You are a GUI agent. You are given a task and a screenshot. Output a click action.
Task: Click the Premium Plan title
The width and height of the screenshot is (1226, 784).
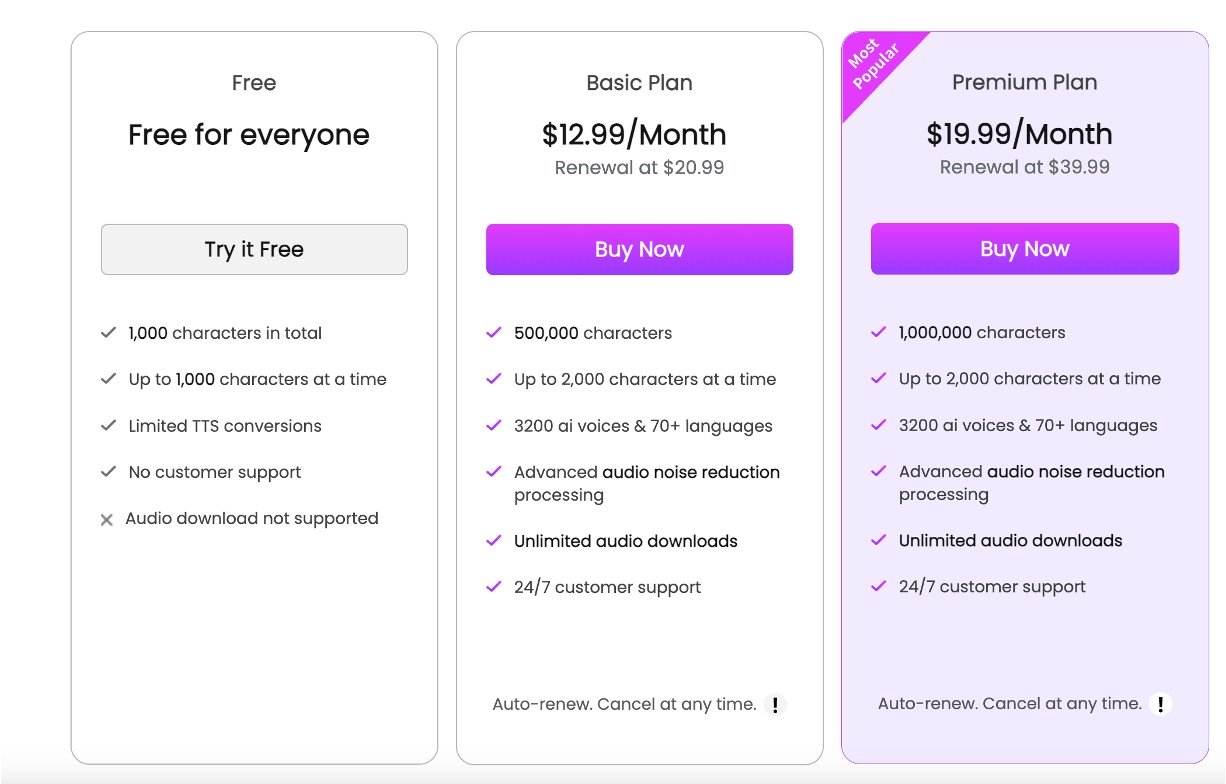pyautogui.click(x=1024, y=83)
